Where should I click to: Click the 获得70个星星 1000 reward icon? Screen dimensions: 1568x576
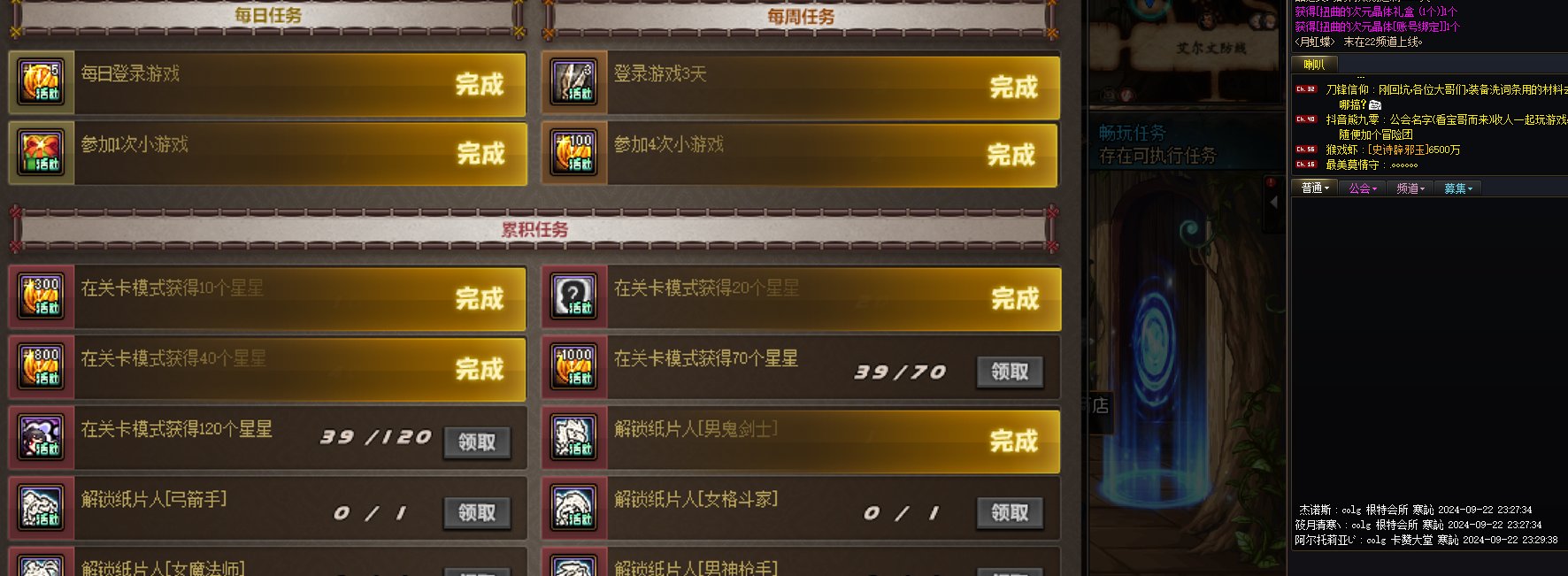(574, 367)
